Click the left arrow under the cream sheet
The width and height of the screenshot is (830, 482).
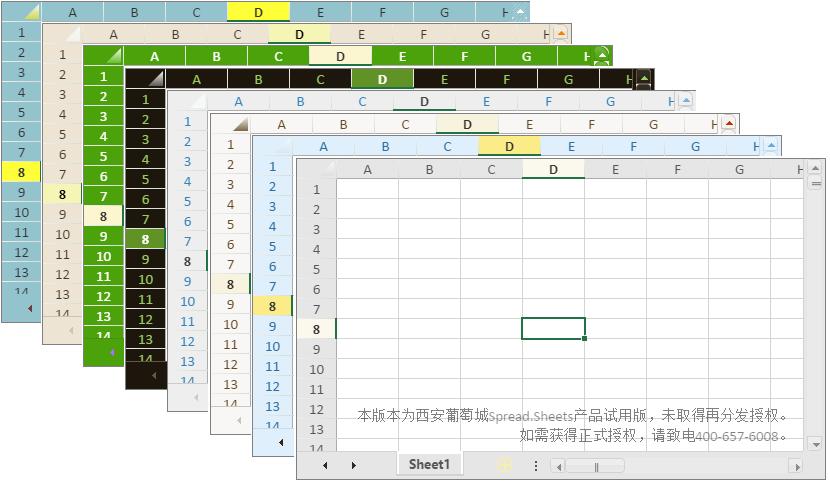pyautogui.click(x=239, y=420)
